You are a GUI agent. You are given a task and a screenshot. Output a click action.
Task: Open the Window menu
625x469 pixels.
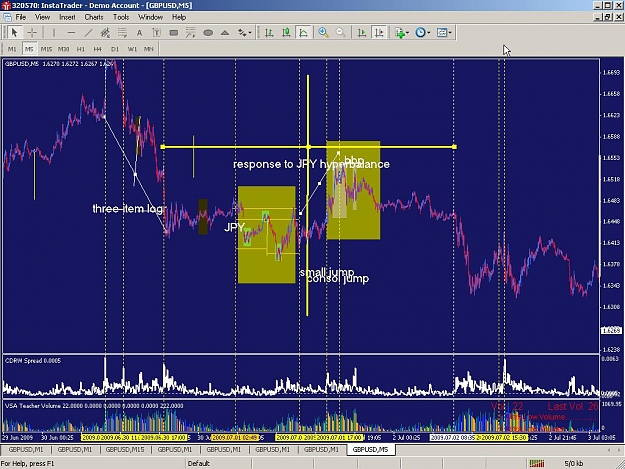pos(150,17)
